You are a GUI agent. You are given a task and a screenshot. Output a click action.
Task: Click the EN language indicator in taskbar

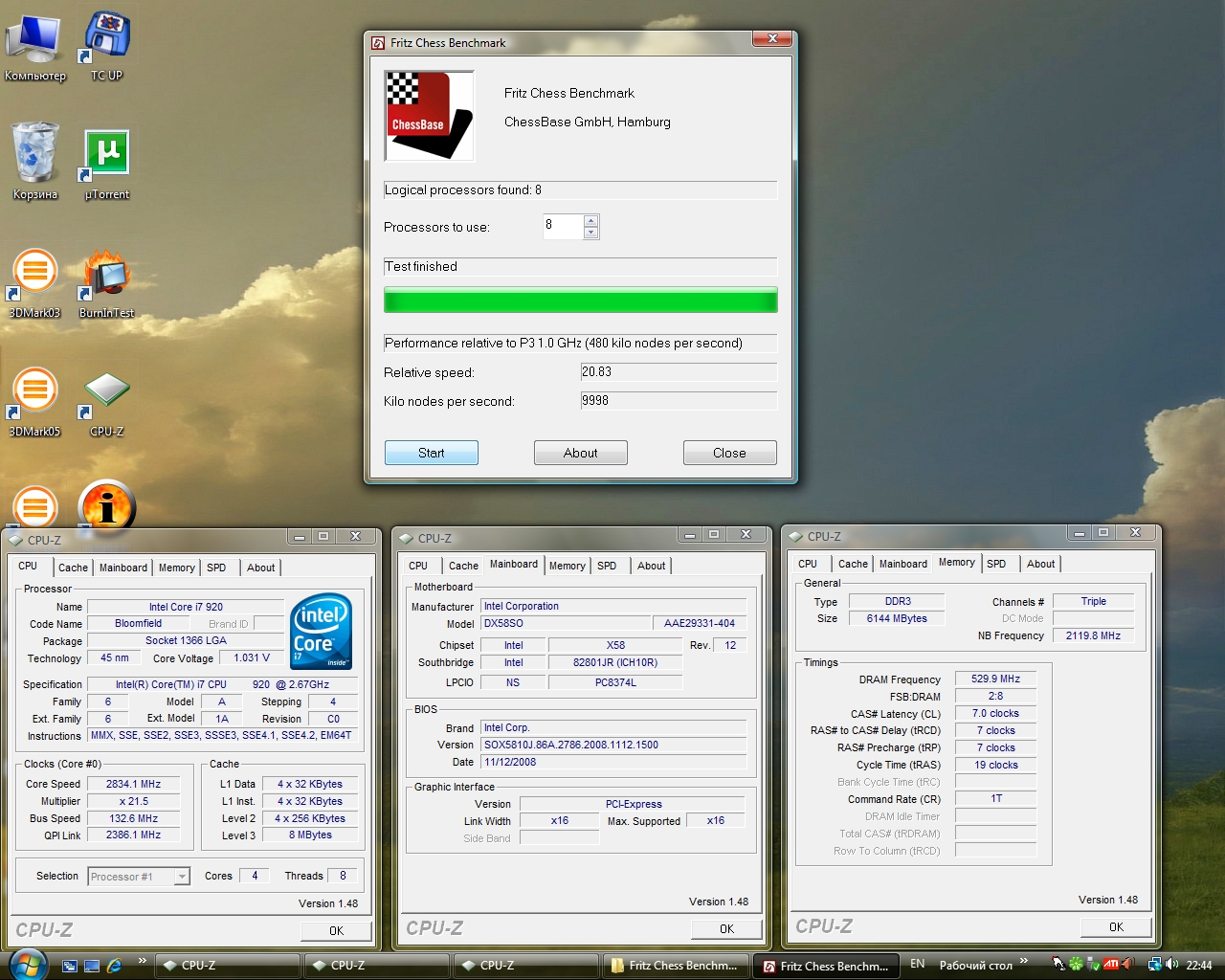[x=917, y=964]
